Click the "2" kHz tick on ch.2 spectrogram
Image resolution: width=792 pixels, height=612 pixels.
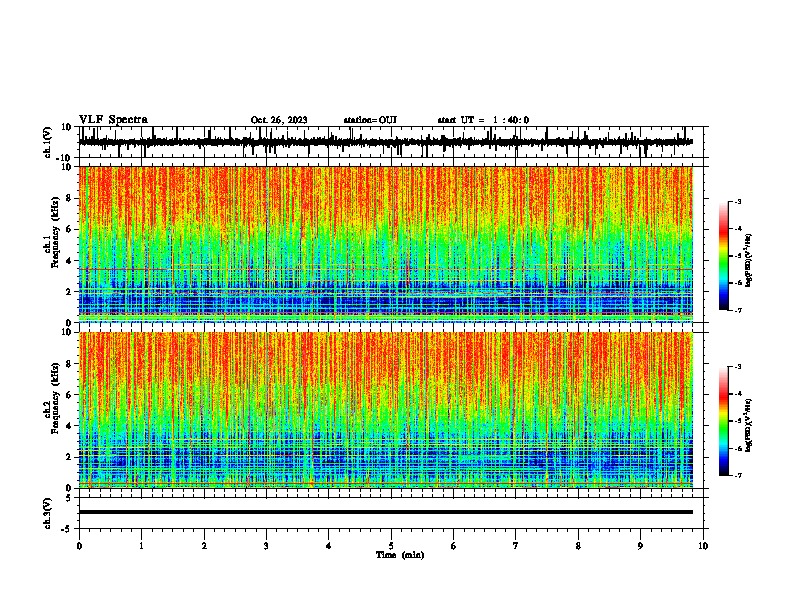pos(69,457)
